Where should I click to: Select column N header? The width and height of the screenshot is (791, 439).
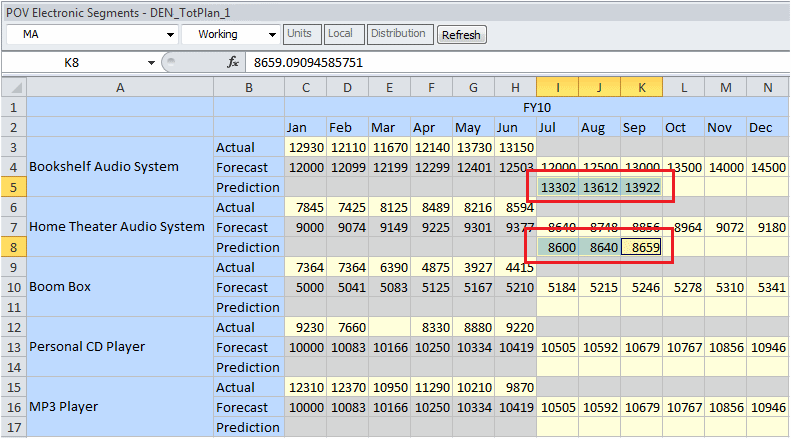click(767, 88)
